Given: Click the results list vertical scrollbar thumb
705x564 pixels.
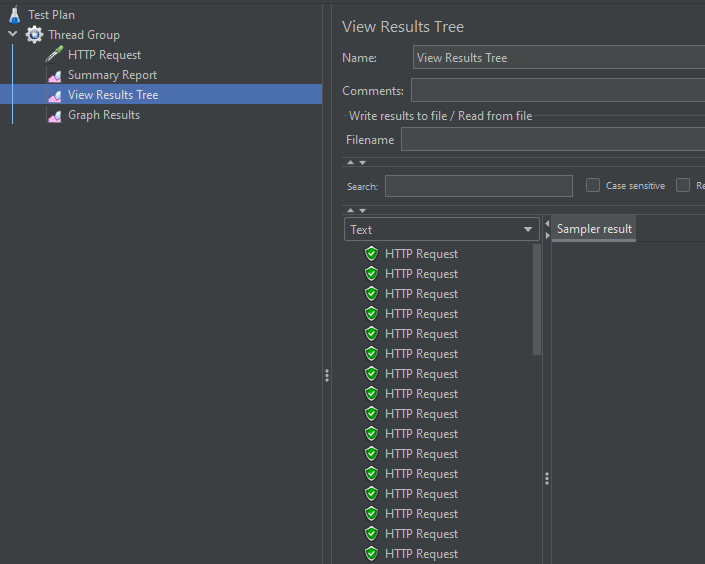Looking at the screenshot, I should tap(537, 300).
